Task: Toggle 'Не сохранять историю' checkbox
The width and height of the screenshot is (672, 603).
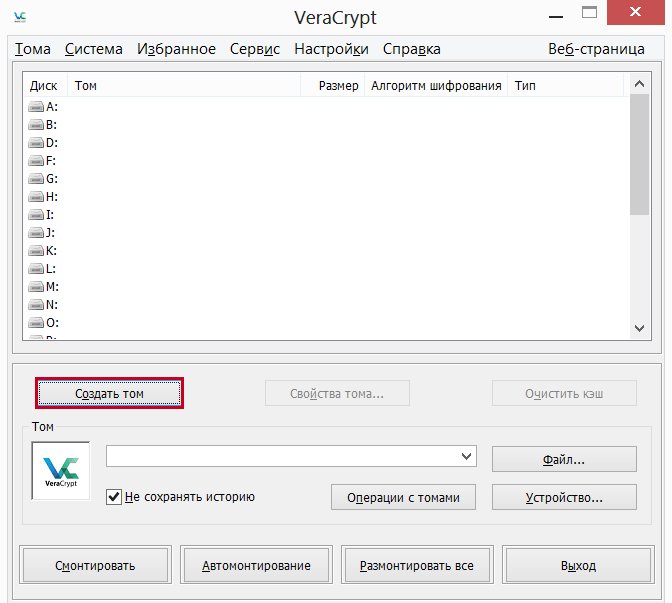Action: coord(114,497)
